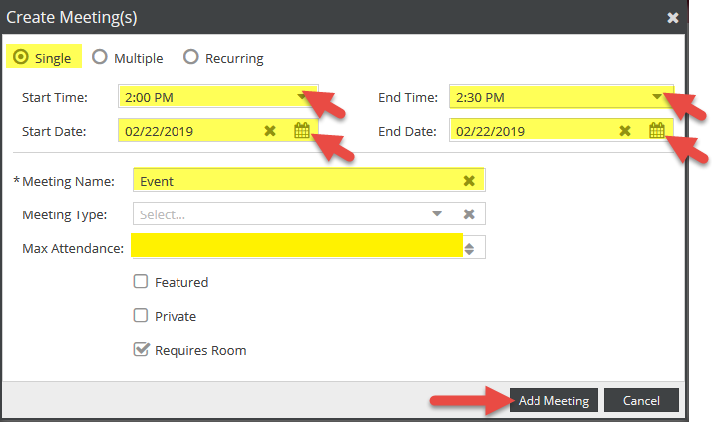The image size is (712, 422).
Task: Click the End Date text 02/22/2019
Action: (490, 131)
